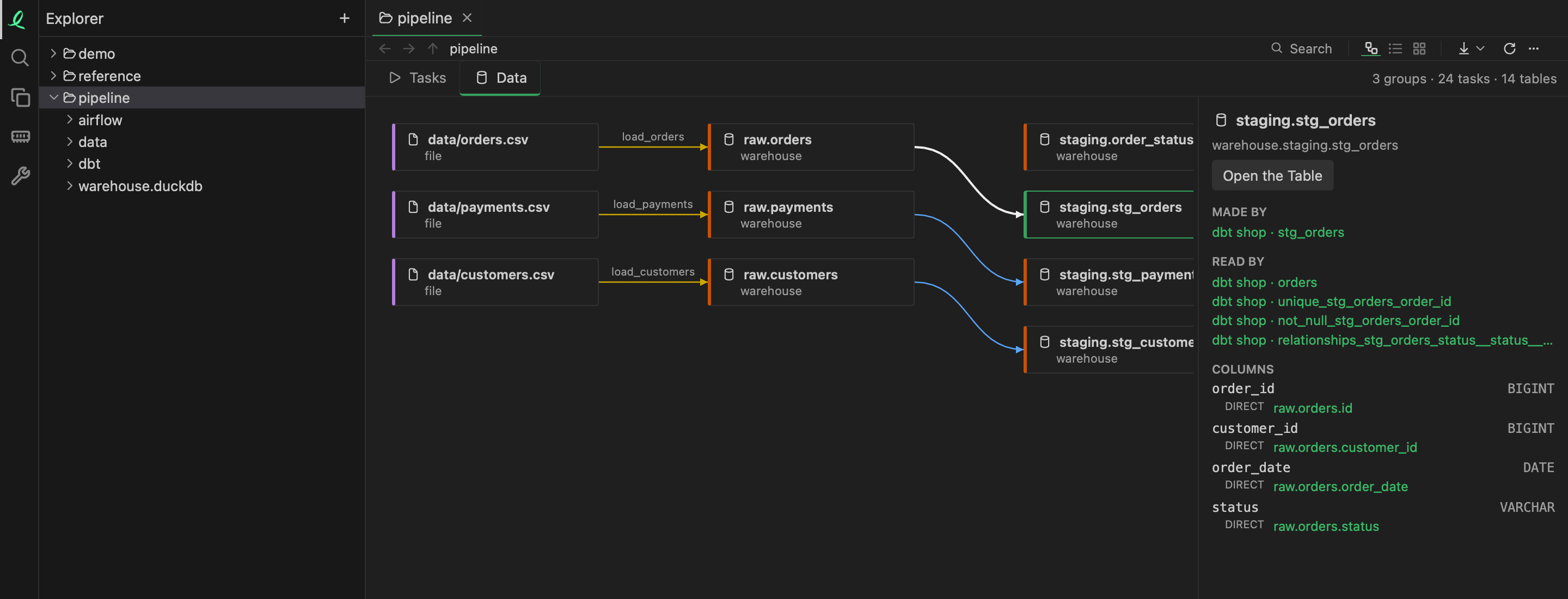
Task: Expand the demo folder
Action: [x=53, y=53]
